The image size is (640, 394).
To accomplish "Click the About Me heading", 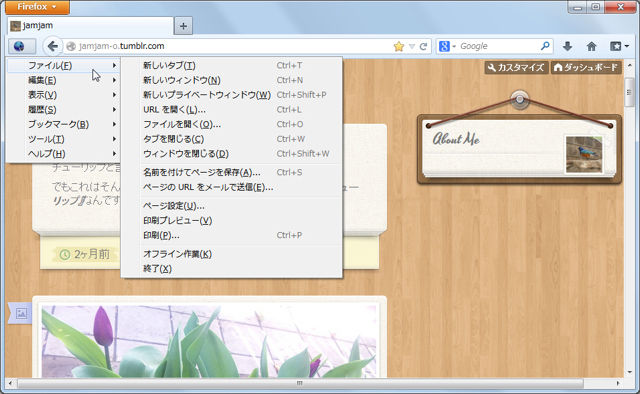I will coord(456,139).
